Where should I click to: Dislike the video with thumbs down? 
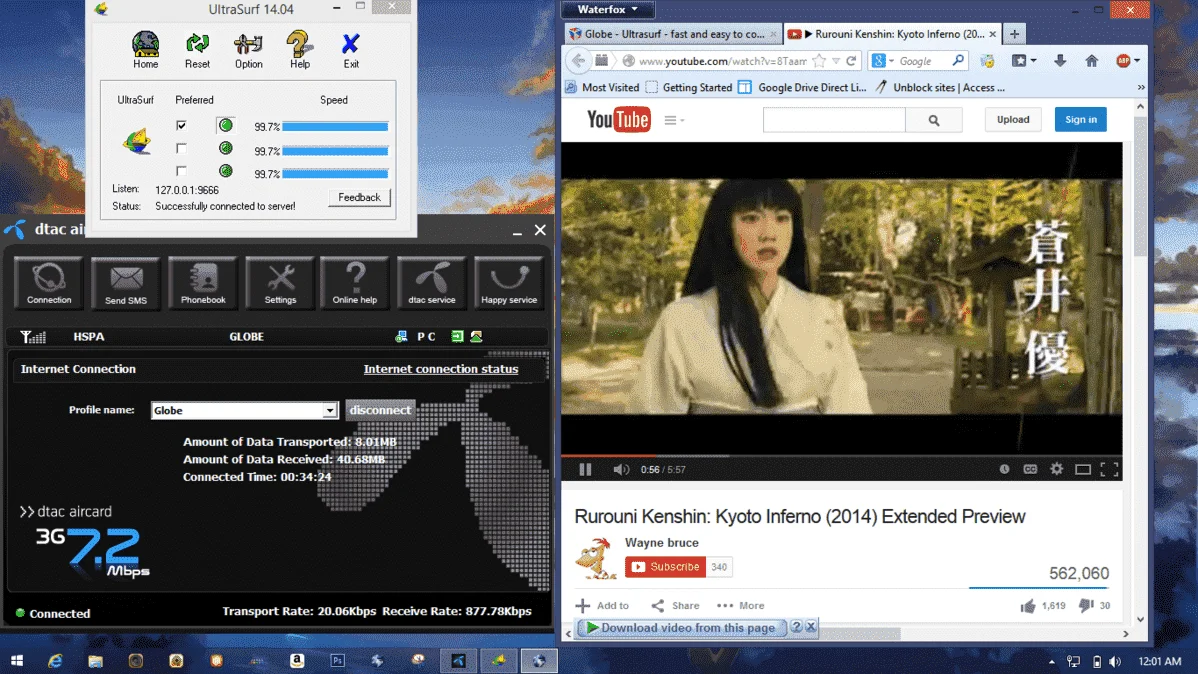(x=1086, y=605)
